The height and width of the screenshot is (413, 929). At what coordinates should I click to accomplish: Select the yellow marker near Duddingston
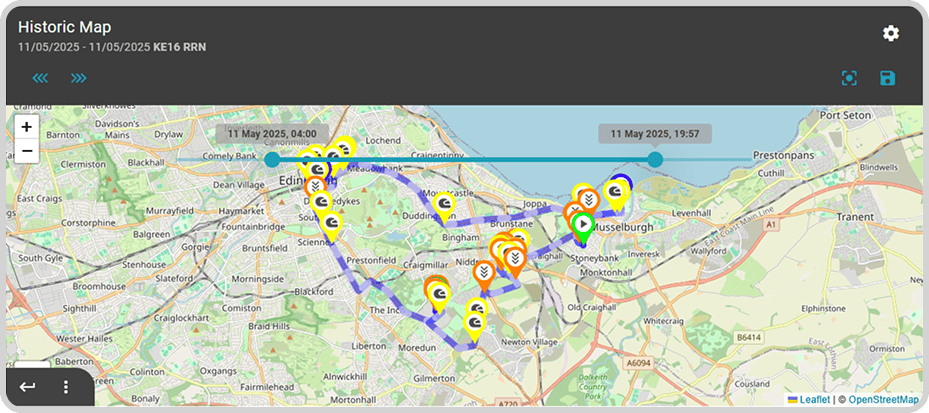pos(443,203)
